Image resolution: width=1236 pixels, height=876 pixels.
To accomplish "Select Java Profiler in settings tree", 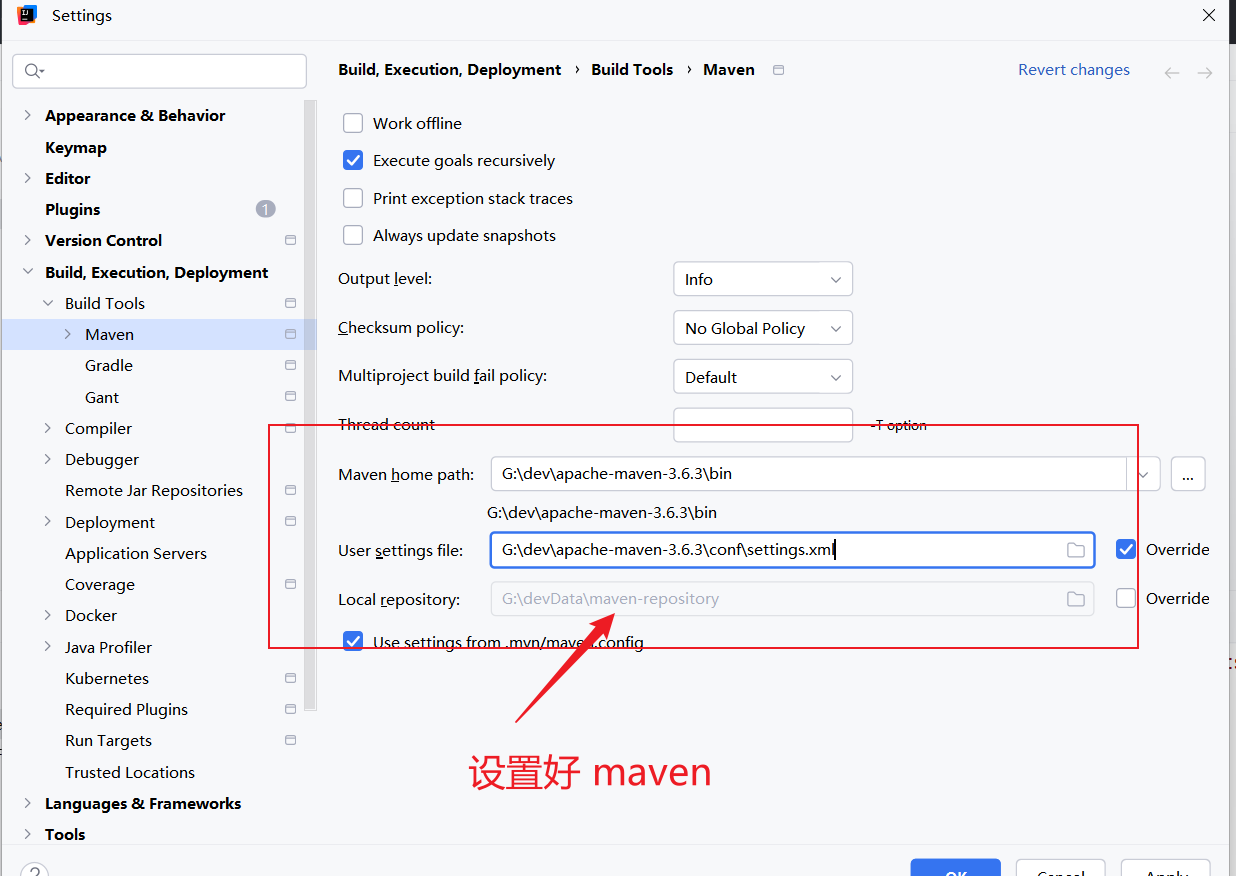I will [108, 647].
